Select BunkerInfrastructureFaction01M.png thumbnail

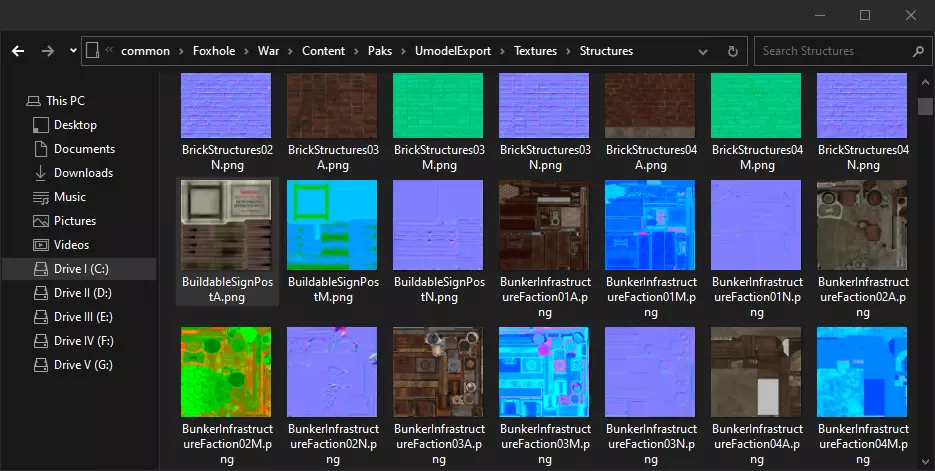(650, 225)
